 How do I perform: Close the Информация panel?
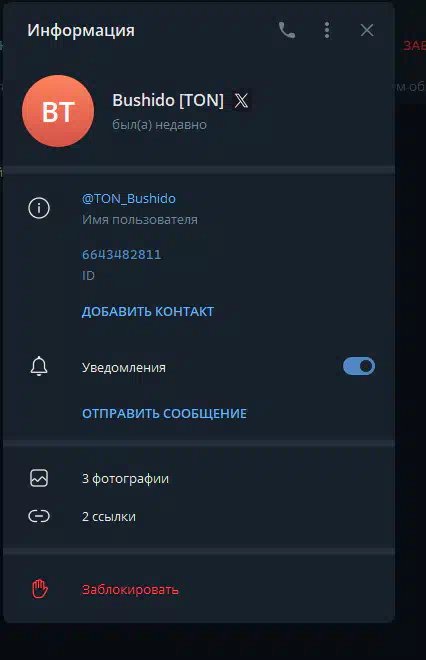(367, 30)
